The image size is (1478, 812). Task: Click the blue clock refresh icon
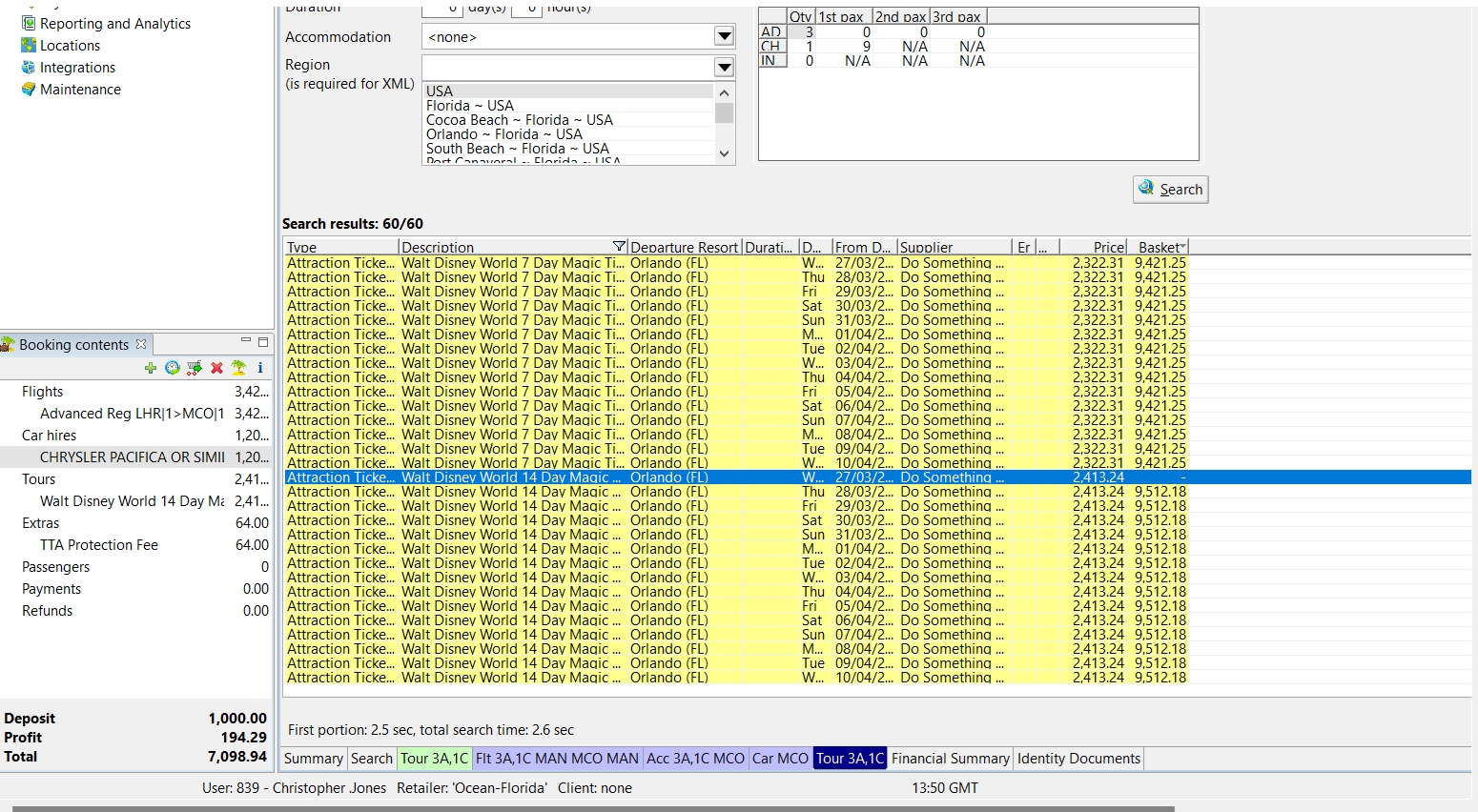click(x=172, y=368)
